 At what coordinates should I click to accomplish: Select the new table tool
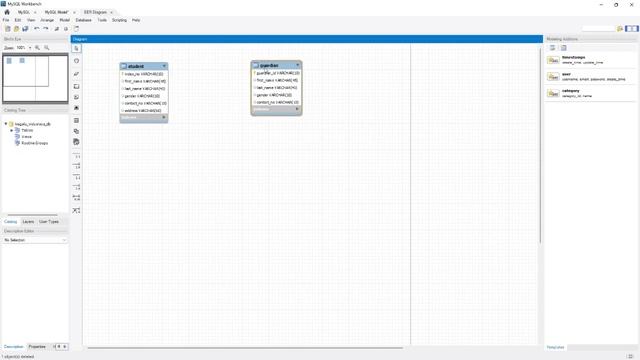(76, 120)
